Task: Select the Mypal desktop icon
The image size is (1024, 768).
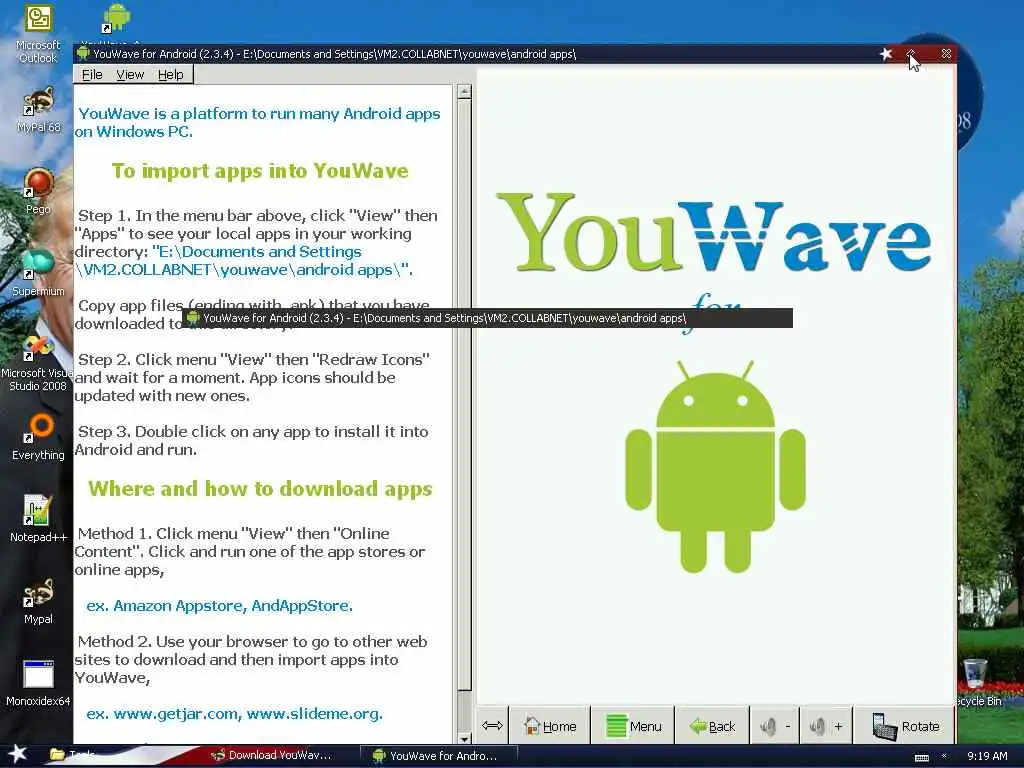Action: [38, 601]
